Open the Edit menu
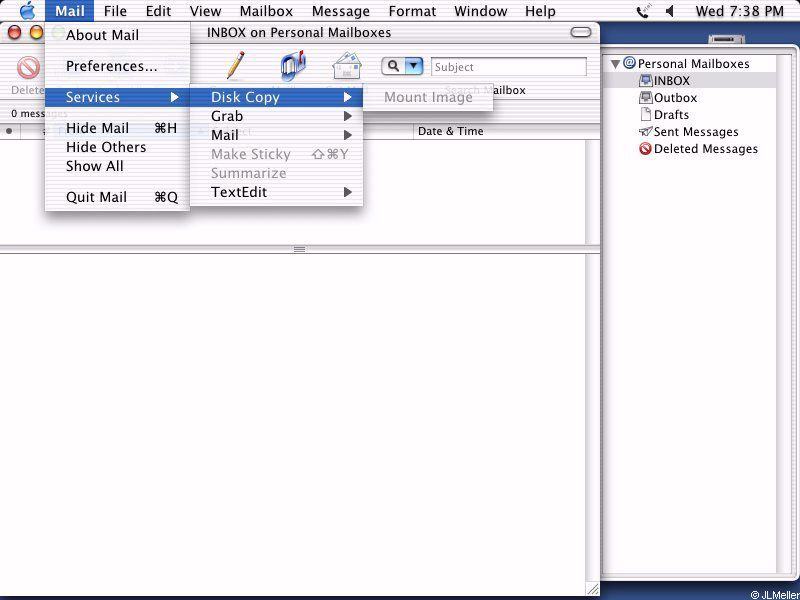This screenshot has width=800, height=600. [x=158, y=11]
